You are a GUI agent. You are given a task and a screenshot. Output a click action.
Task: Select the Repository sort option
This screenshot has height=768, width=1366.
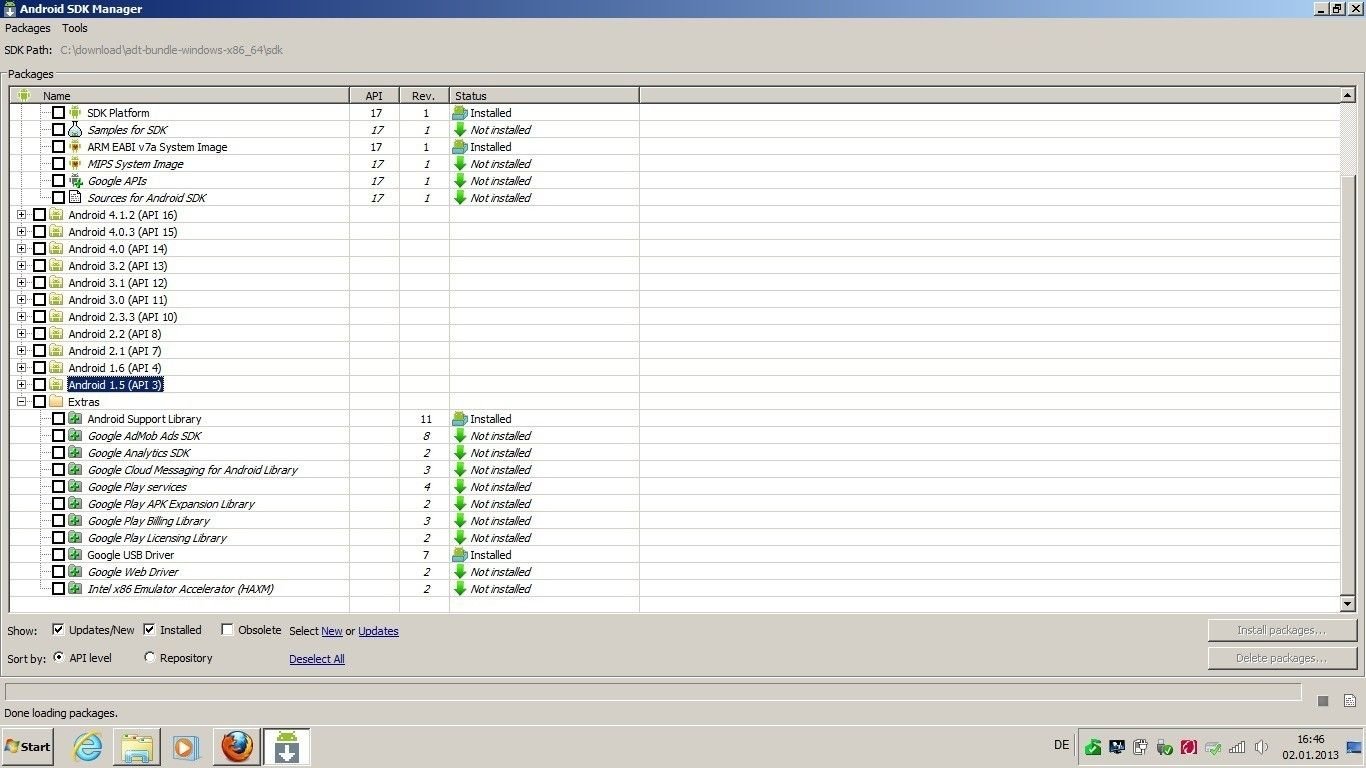pos(150,658)
